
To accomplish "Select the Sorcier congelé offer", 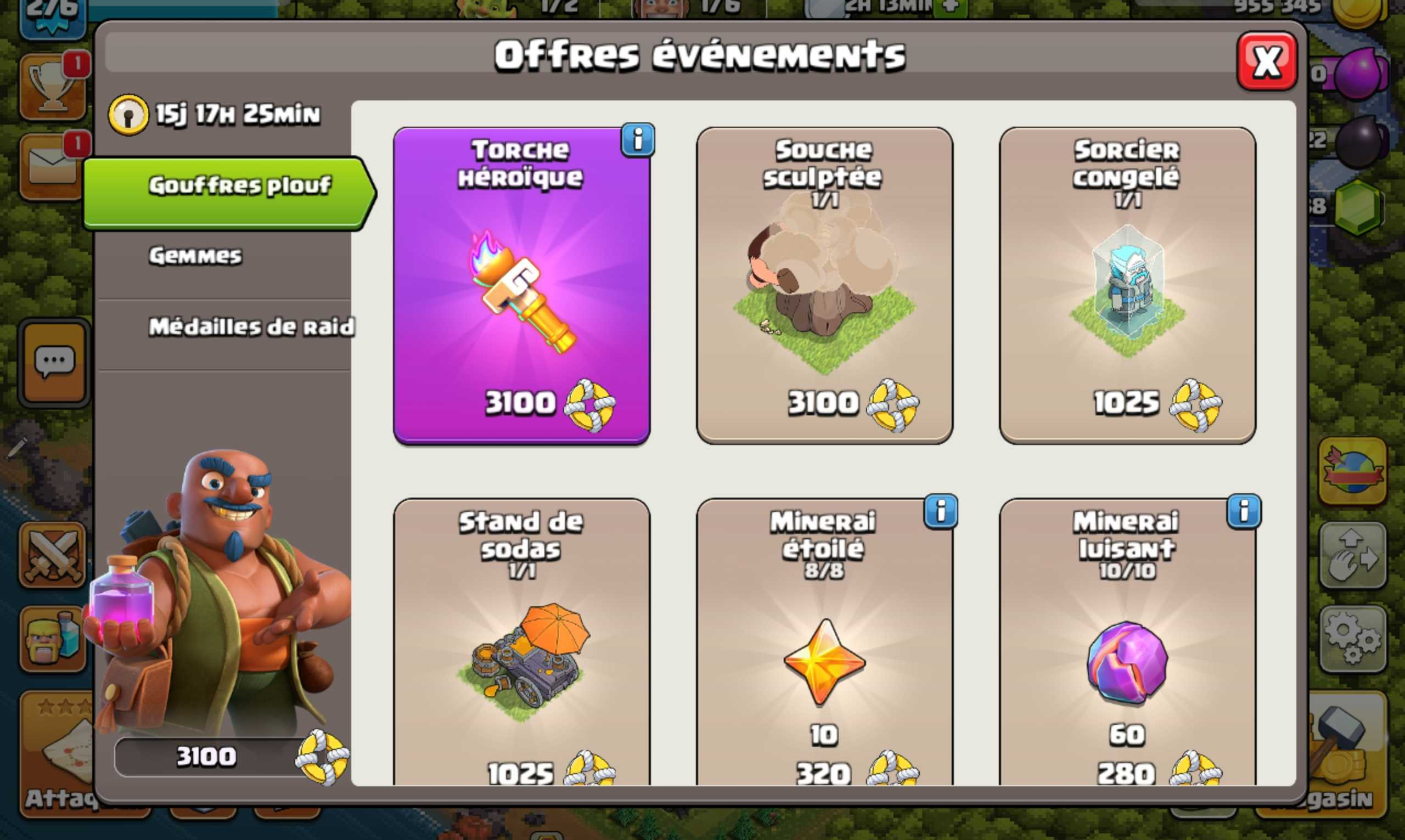I will 1127,285.
